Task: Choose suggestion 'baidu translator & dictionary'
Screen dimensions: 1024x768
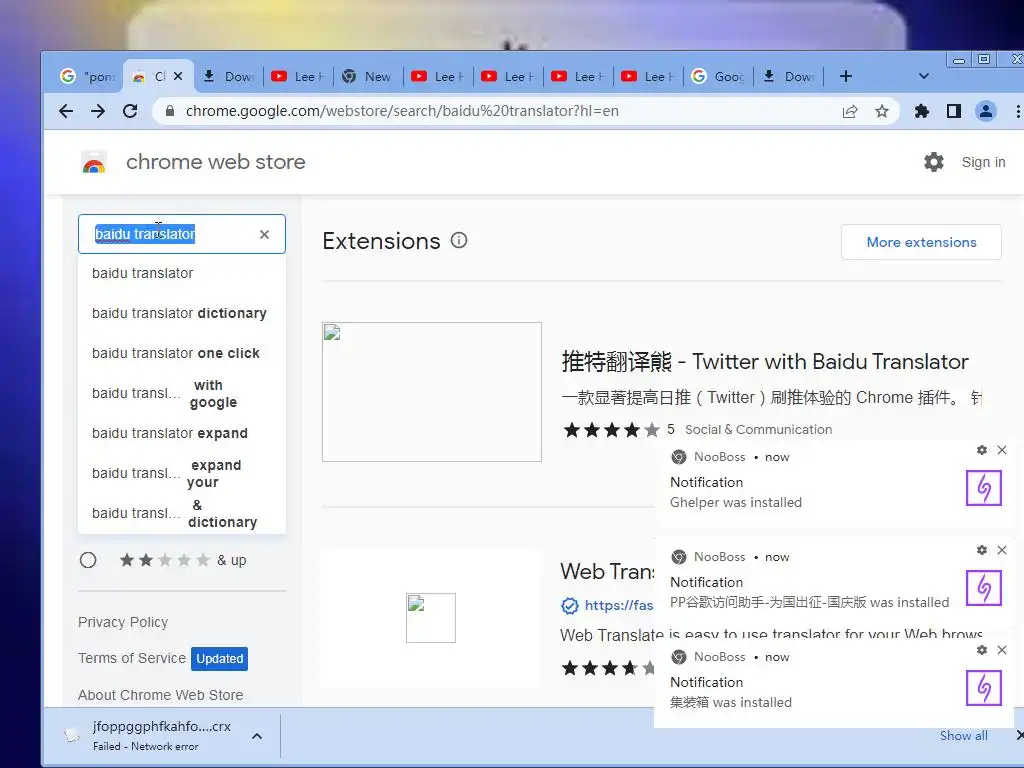Action: click(x=182, y=513)
